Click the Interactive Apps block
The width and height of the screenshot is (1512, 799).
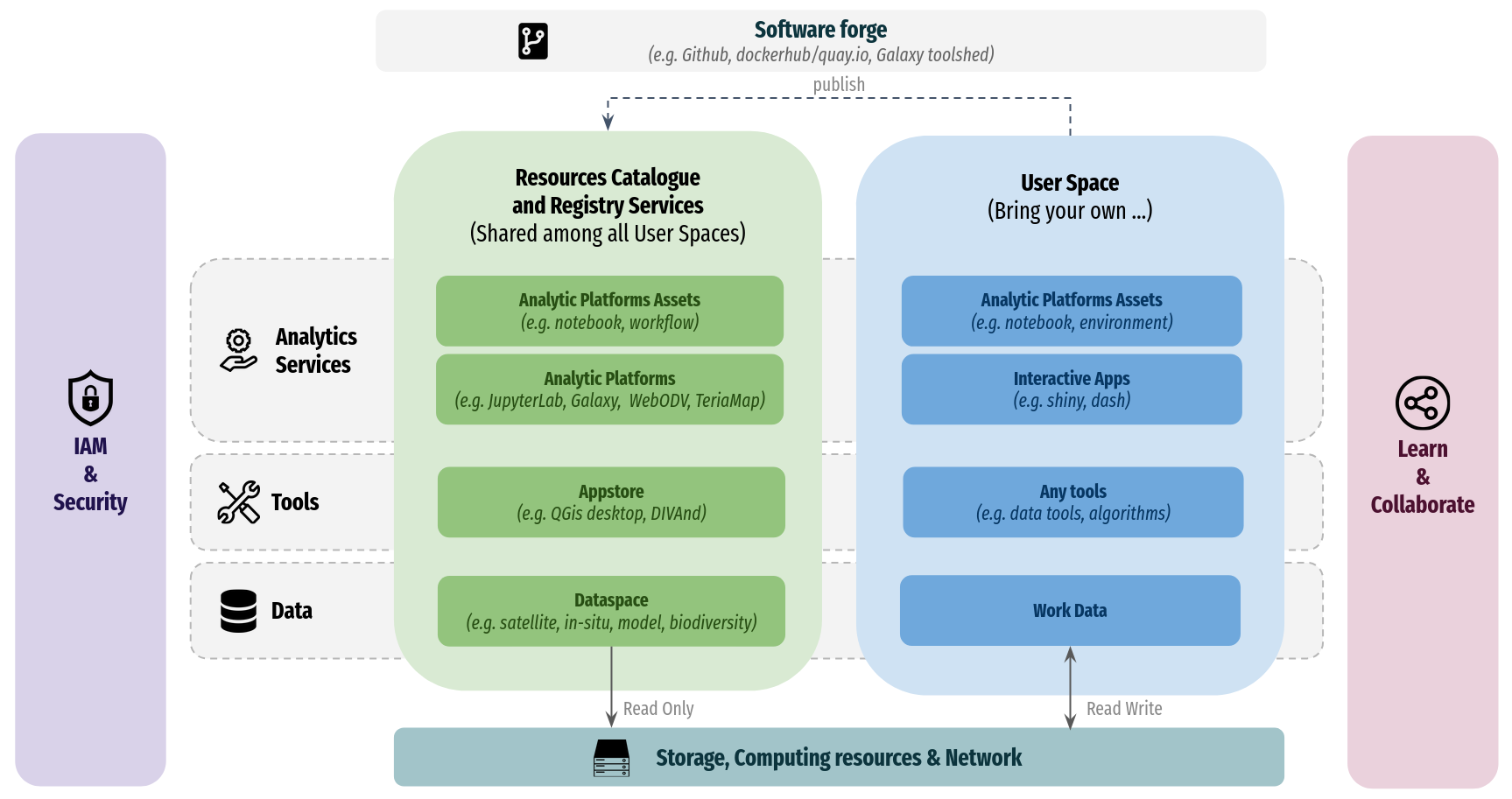click(x=1072, y=389)
